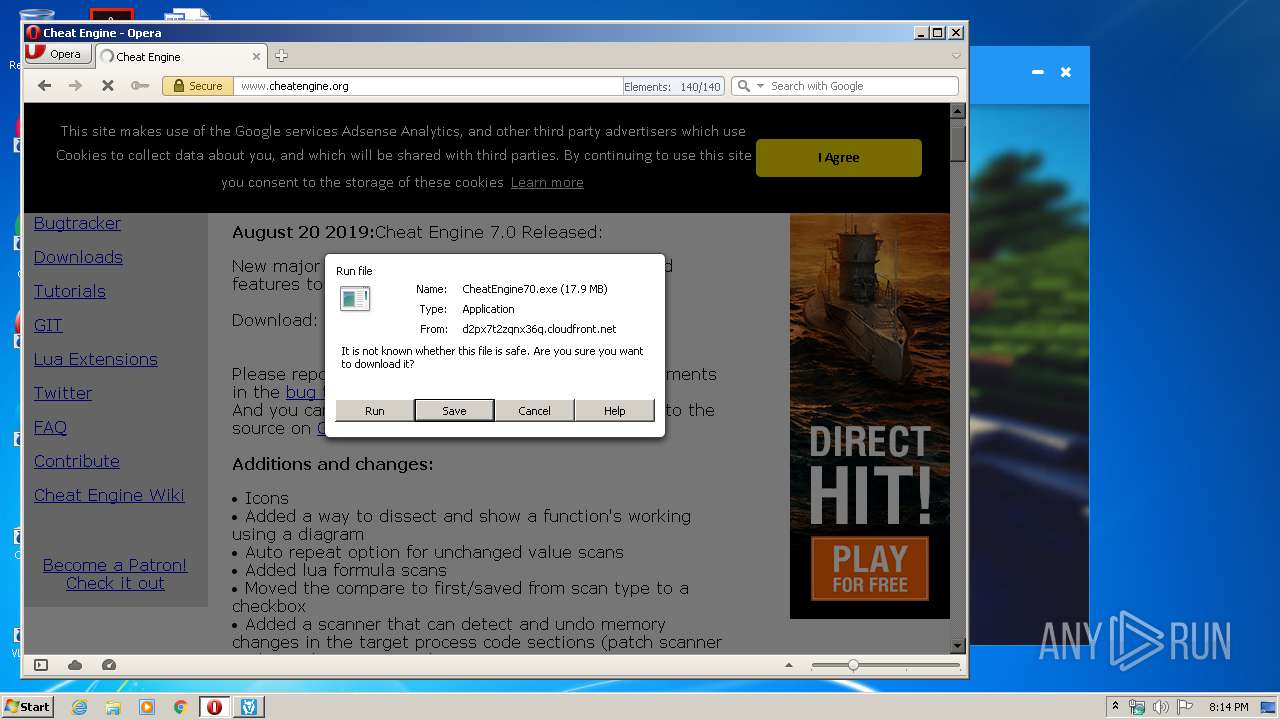Open closed tabs dropdown at tab bar end
Viewport: 1280px width, 720px height.
(x=956, y=56)
